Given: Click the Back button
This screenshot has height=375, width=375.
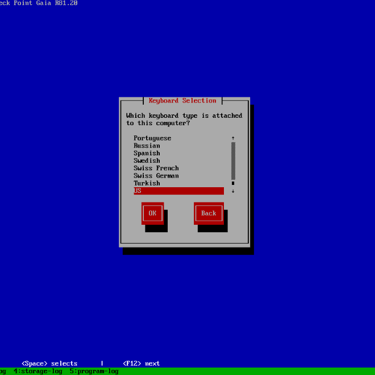Looking at the screenshot, I should coord(209,213).
